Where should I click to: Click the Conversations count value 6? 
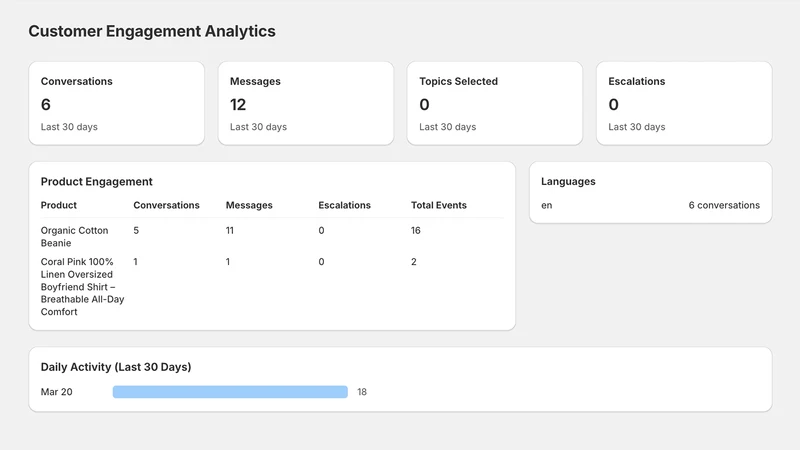(x=46, y=105)
